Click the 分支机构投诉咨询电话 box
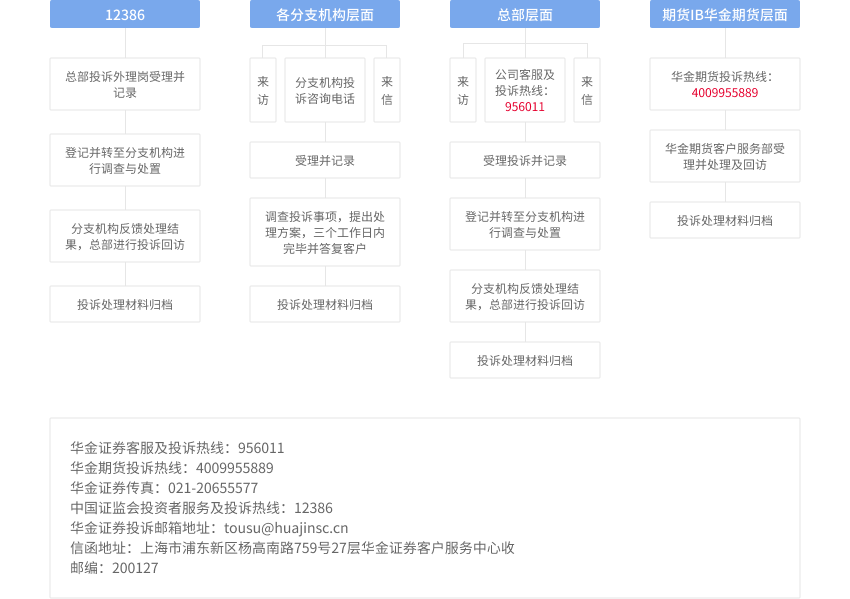This screenshot has width=850, height=599. coord(325,90)
